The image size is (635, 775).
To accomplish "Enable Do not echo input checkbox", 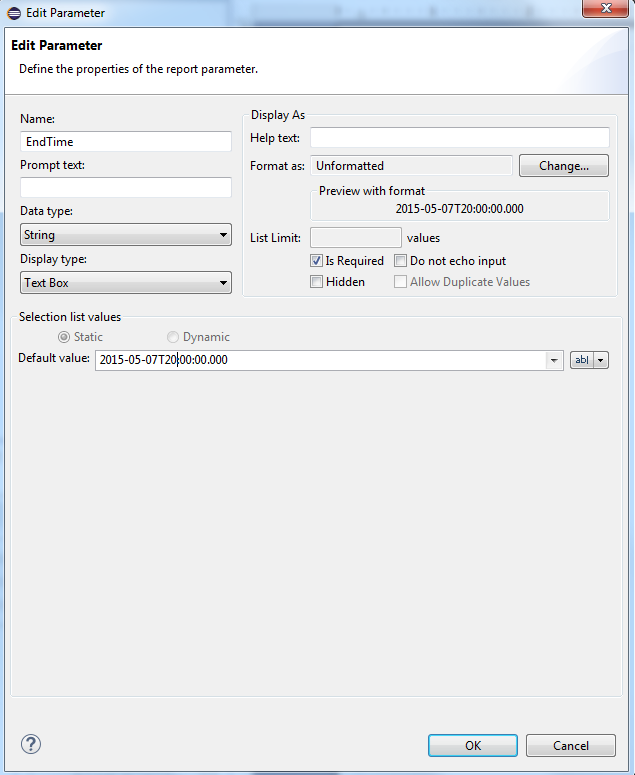I will point(401,261).
